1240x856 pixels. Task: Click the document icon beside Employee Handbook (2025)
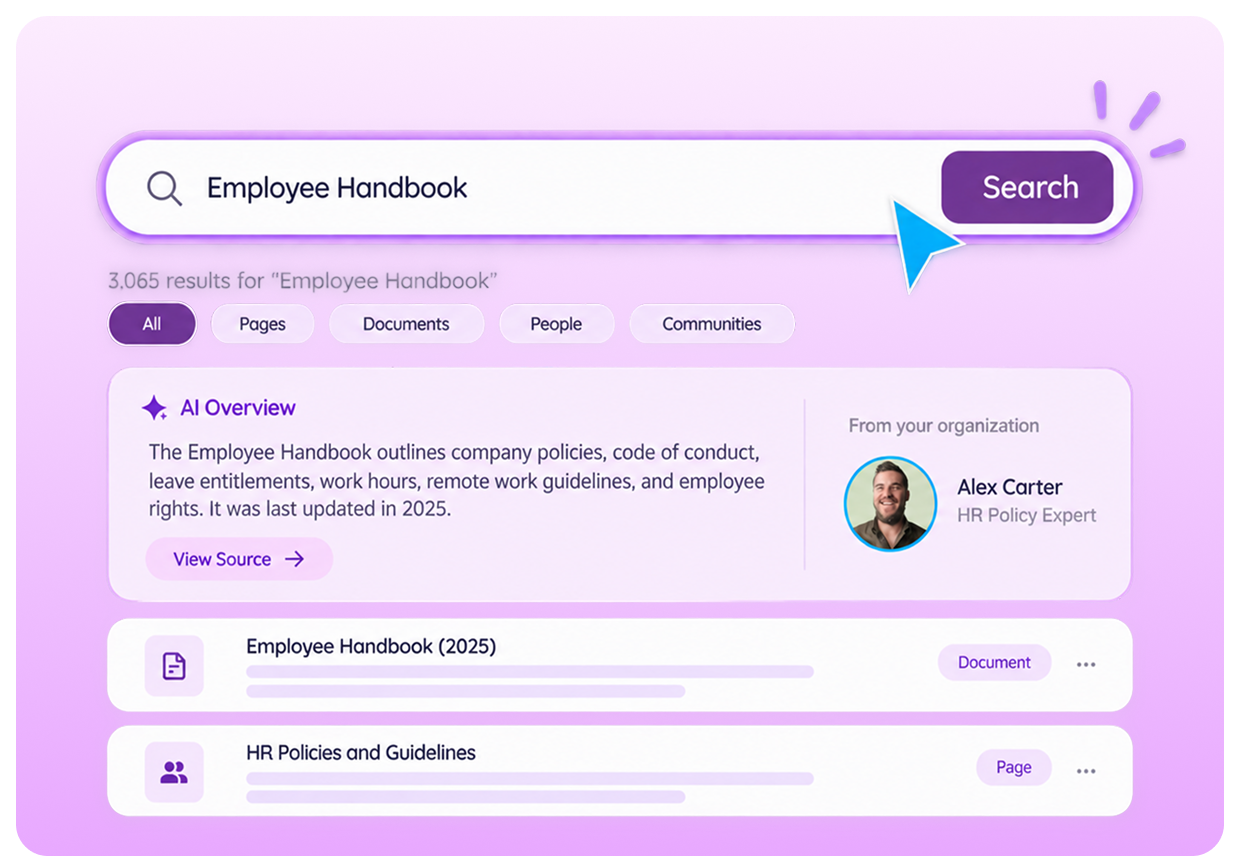coord(174,666)
